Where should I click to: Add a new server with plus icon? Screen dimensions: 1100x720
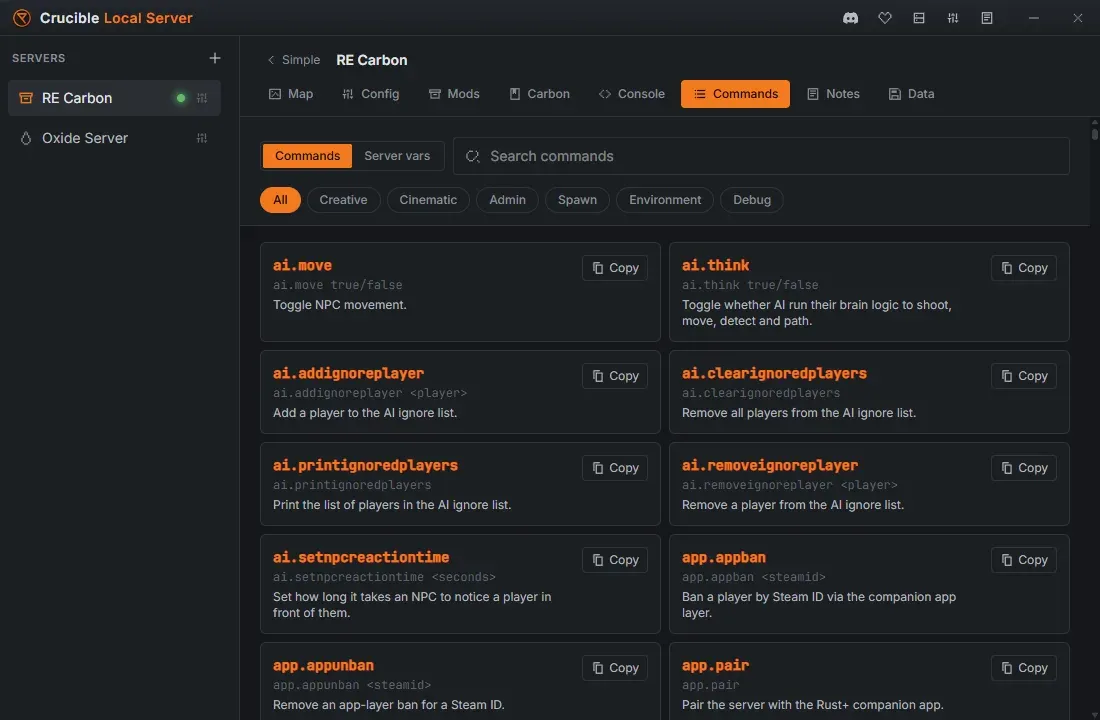click(215, 58)
